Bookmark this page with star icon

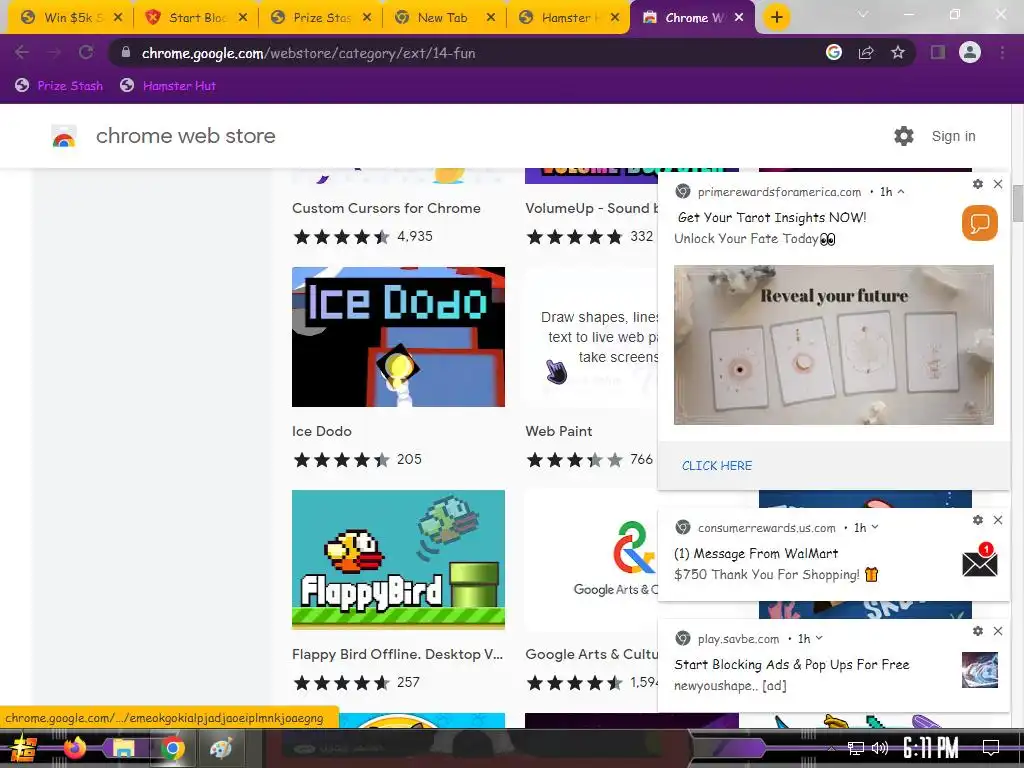pyautogui.click(x=898, y=52)
